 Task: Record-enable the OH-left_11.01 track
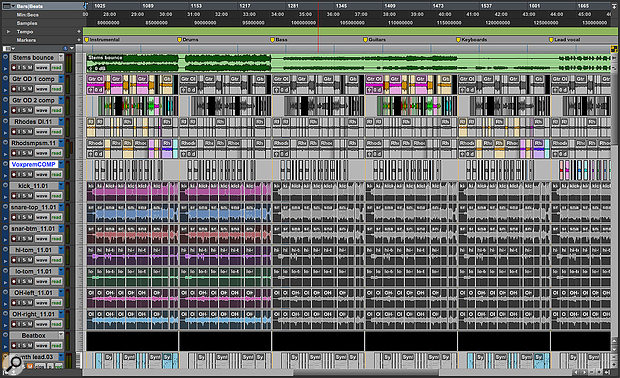14,302
